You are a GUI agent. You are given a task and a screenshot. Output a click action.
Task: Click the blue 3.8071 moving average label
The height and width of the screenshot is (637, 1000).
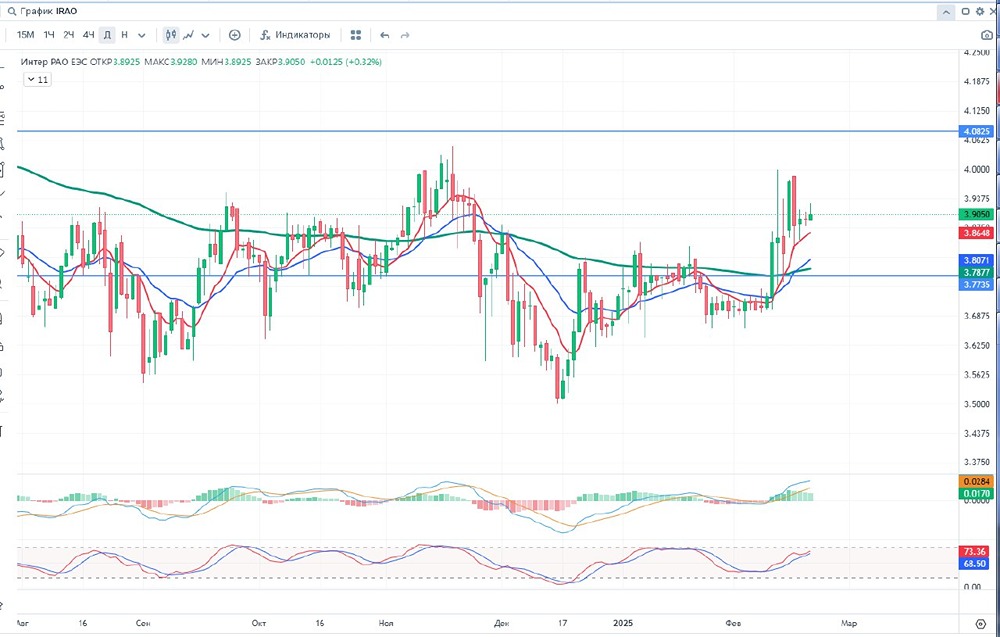978,260
